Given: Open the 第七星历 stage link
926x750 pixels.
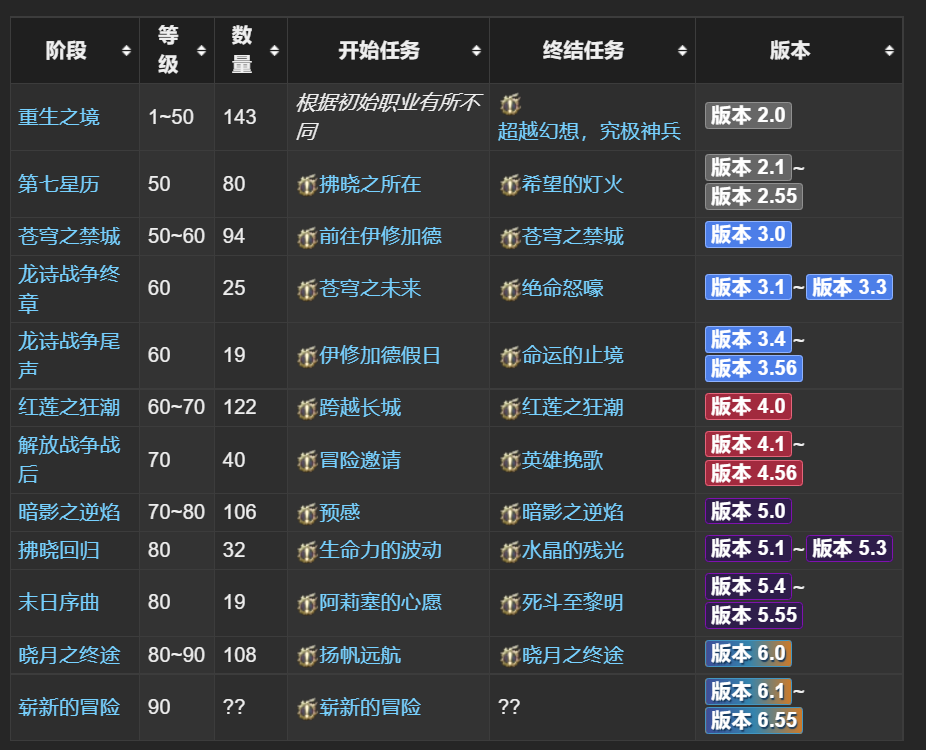Looking at the screenshot, I should tap(59, 184).
